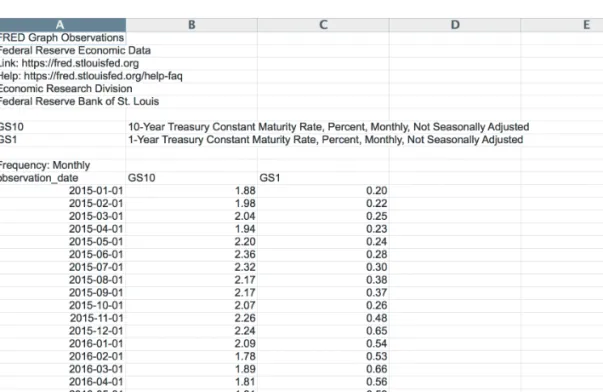Select GS1 value 0.24
Viewport: 603px width, 392px height.
323,241
